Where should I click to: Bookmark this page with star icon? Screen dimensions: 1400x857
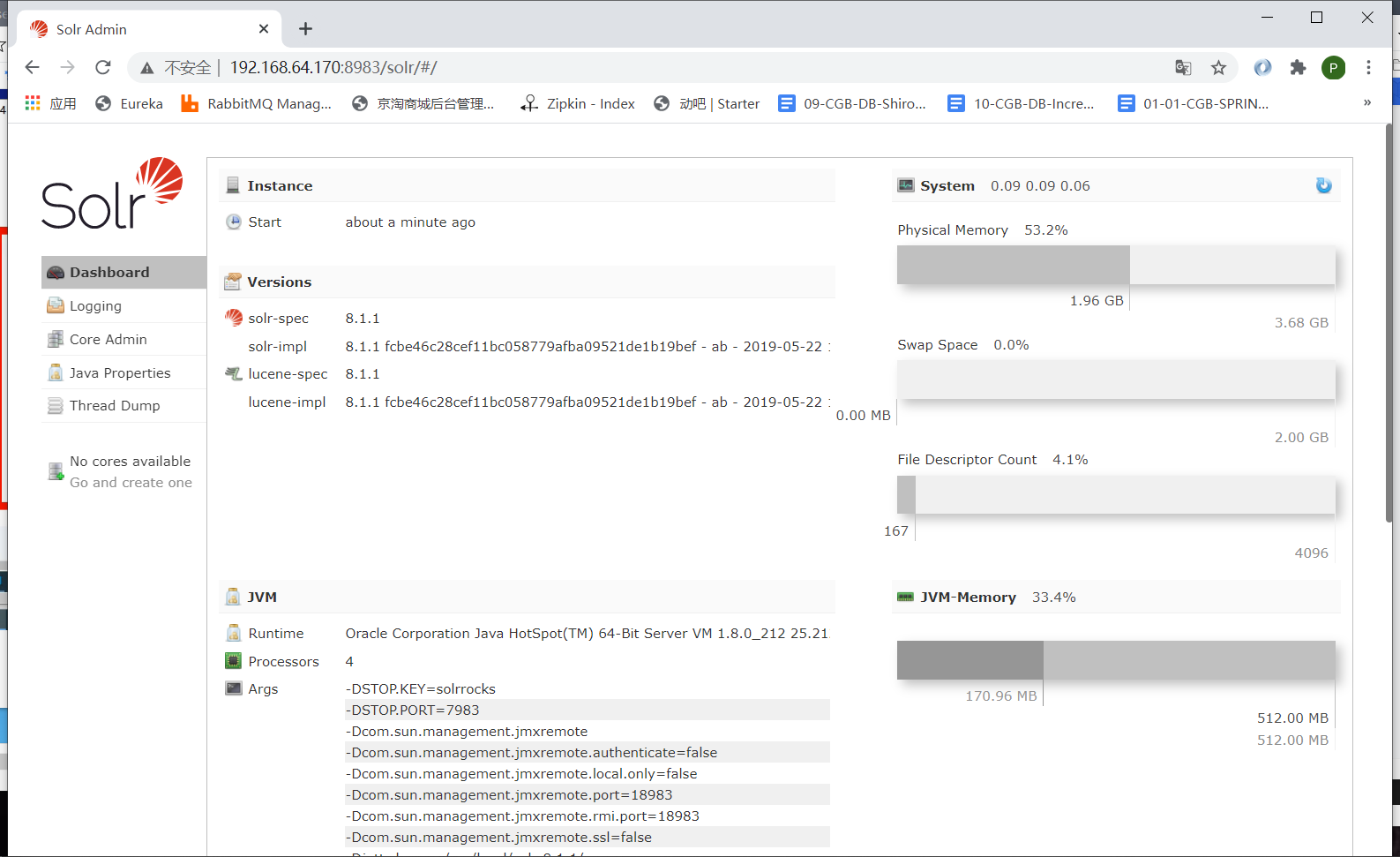click(1218, 67)
